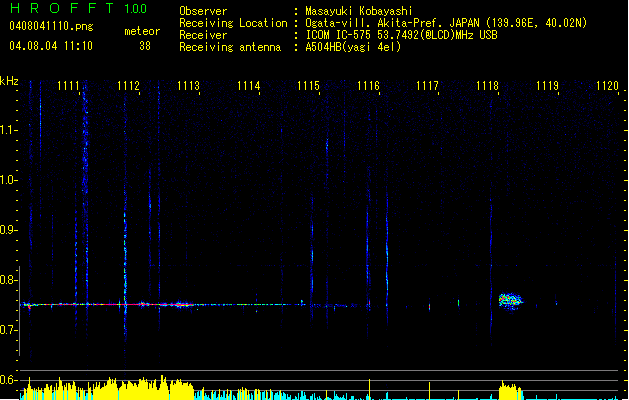
Task: Click the Receiver label
Action: point(203,35)
